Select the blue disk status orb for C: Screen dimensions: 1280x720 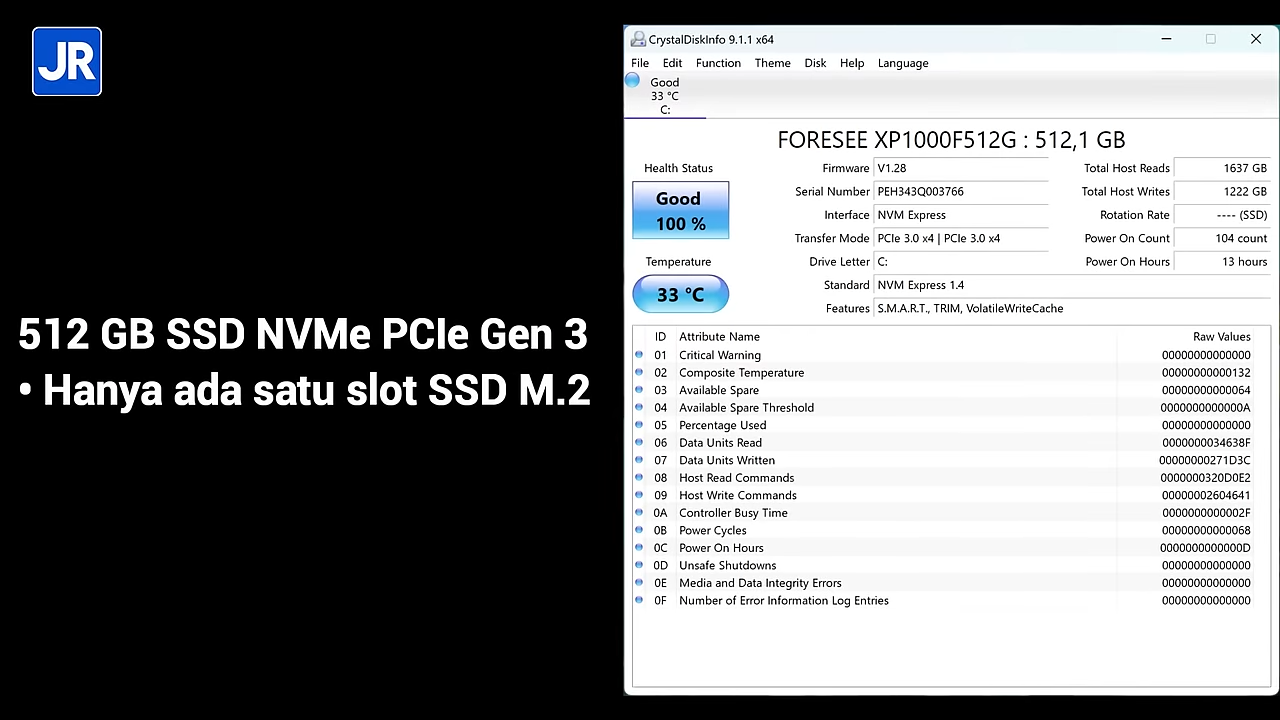point(632,80)
